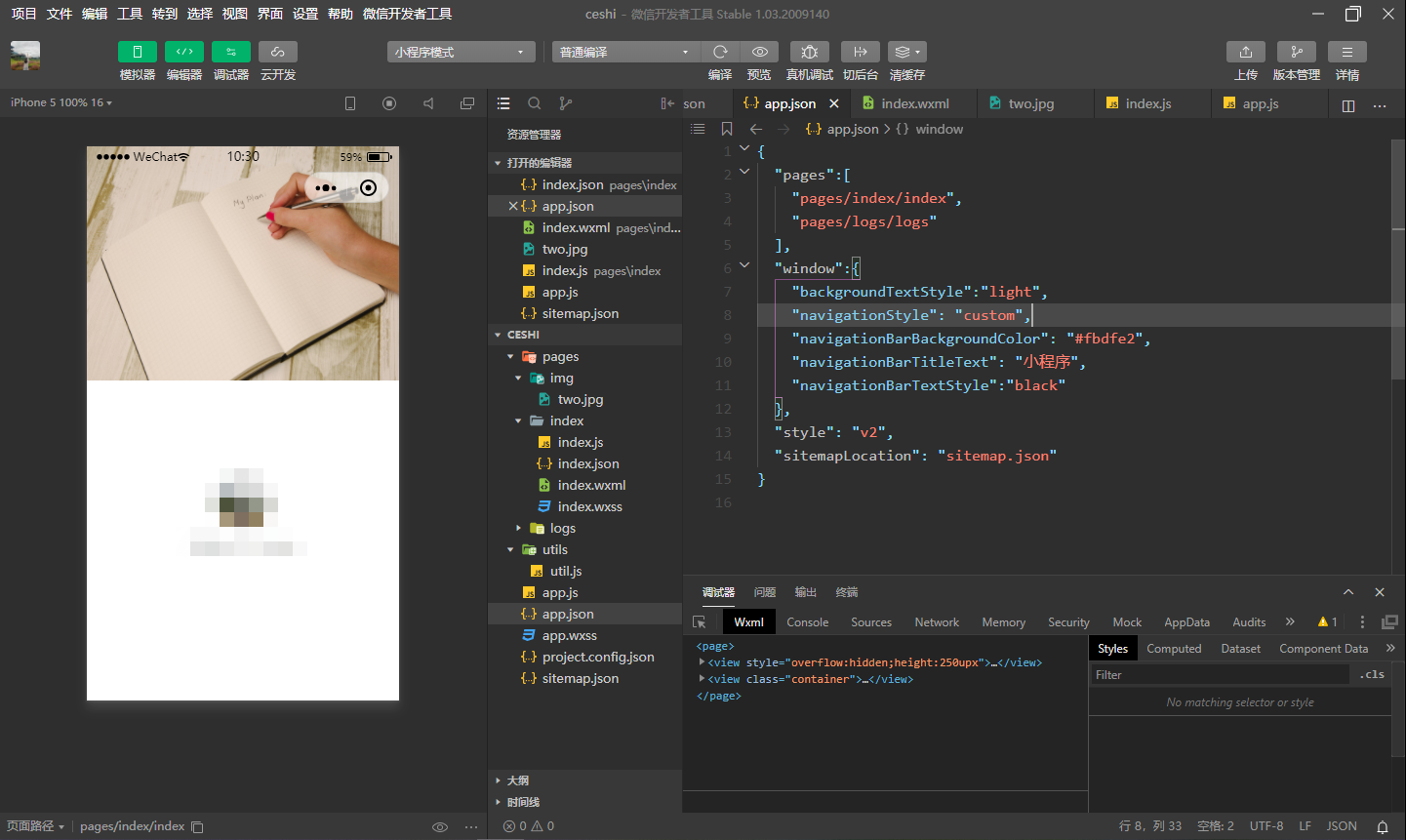Click the preview eye icon

(x=759, y=52)
